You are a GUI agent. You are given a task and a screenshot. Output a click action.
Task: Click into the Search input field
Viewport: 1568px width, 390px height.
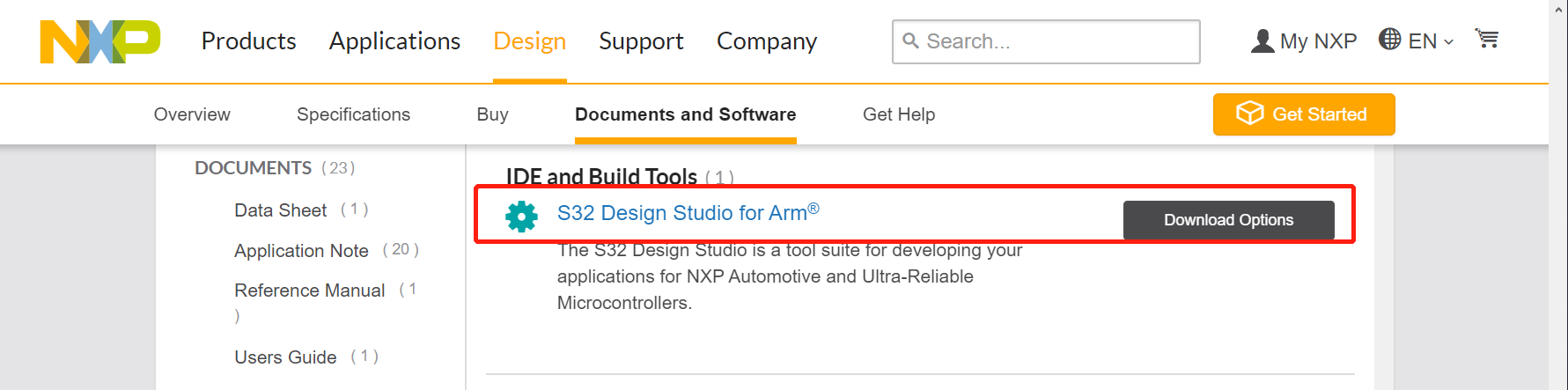(x=1056, y=41)
